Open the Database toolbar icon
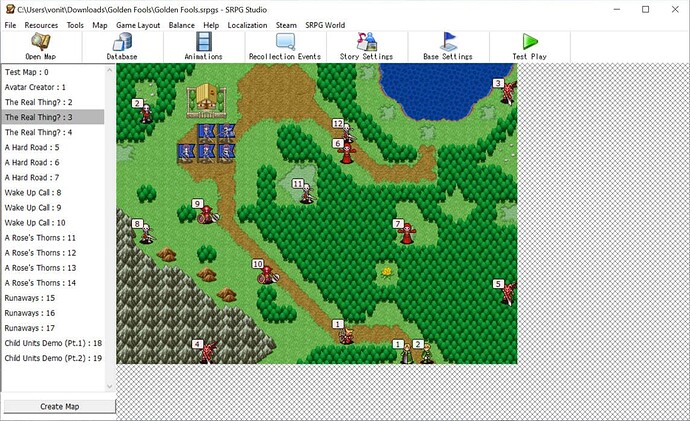The image size is (690, 421). coord(122,42)
